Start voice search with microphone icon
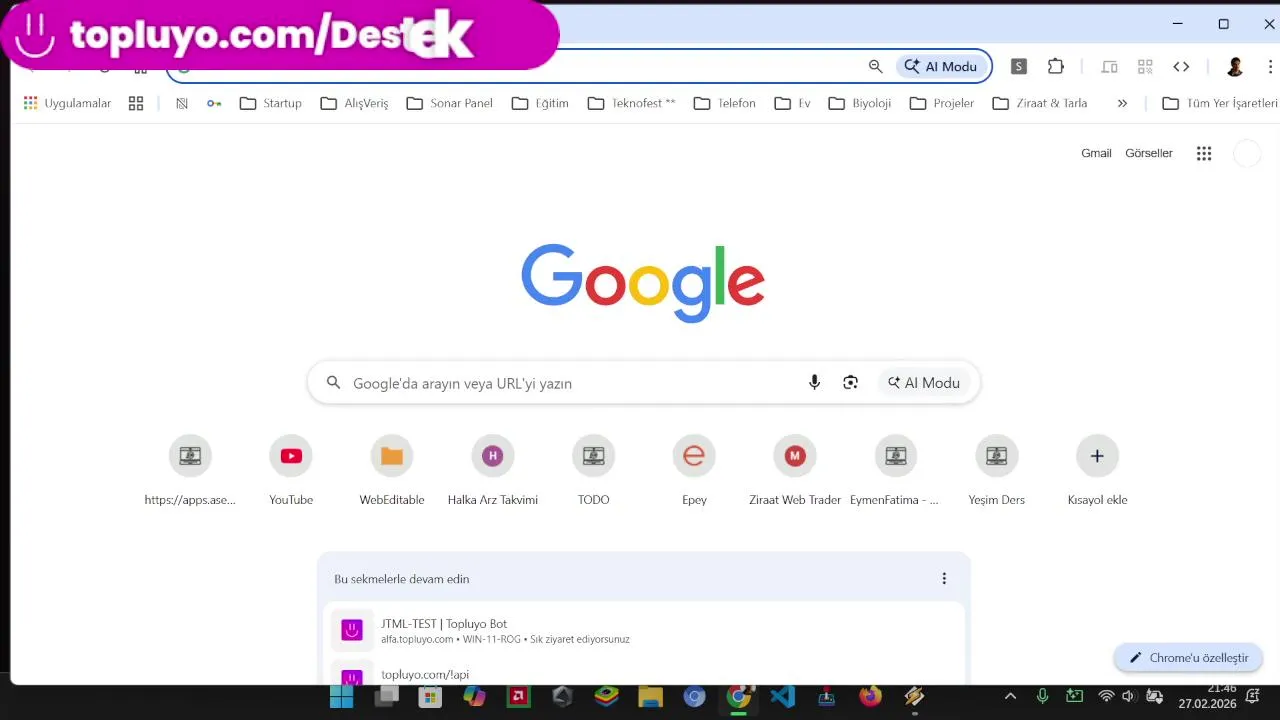1280x720 pixels. click(x=814, y=382)
